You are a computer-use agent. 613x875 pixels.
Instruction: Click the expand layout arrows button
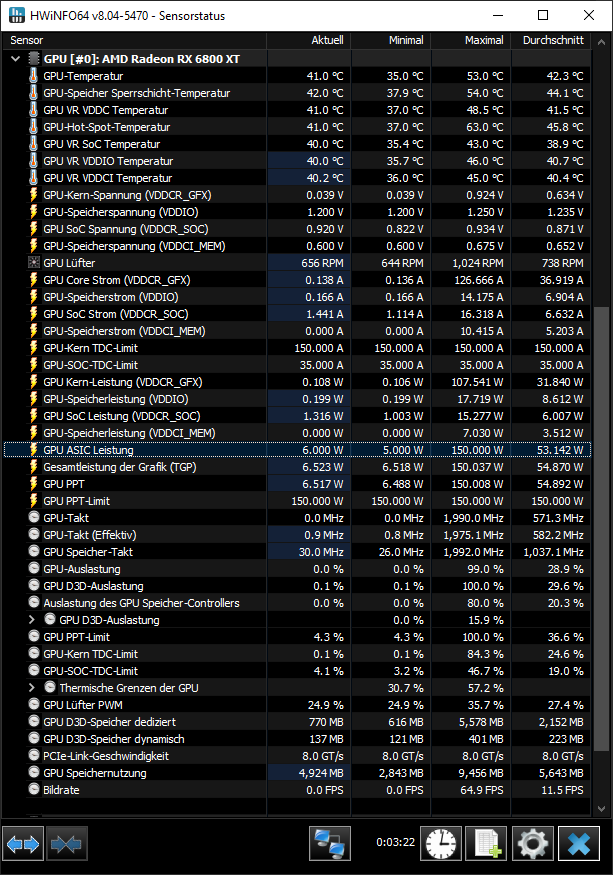click(23, 844)
